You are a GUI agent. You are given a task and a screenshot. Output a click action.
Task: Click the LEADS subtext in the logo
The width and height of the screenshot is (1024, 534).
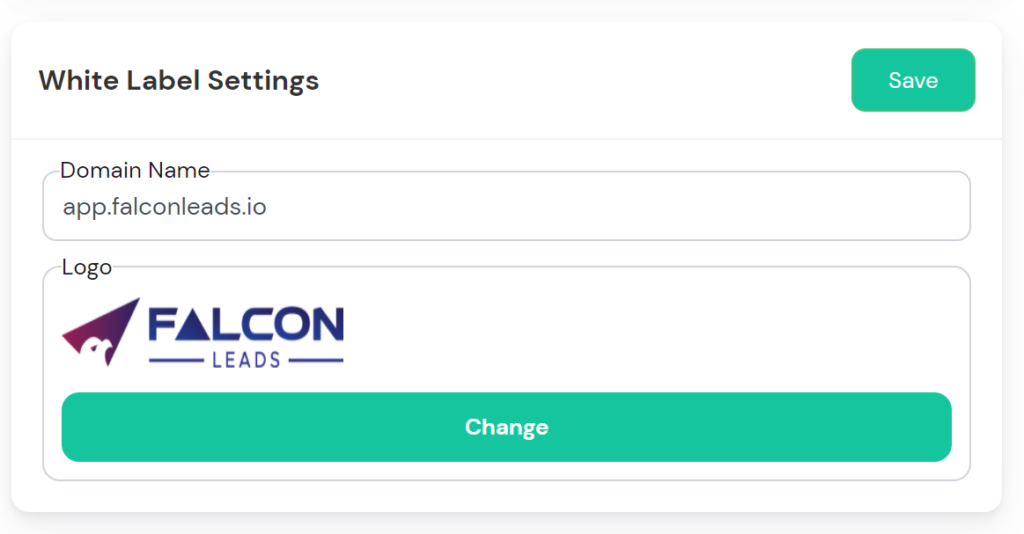246,360
